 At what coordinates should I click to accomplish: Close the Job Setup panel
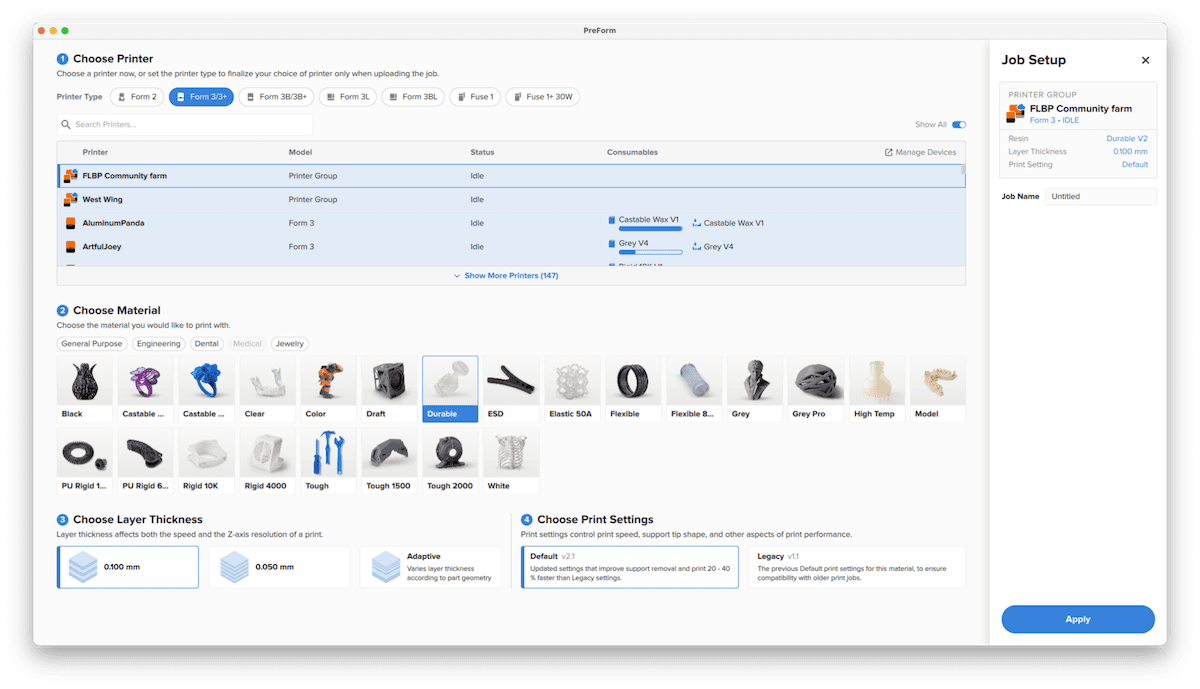click(x=1146, y=60)
